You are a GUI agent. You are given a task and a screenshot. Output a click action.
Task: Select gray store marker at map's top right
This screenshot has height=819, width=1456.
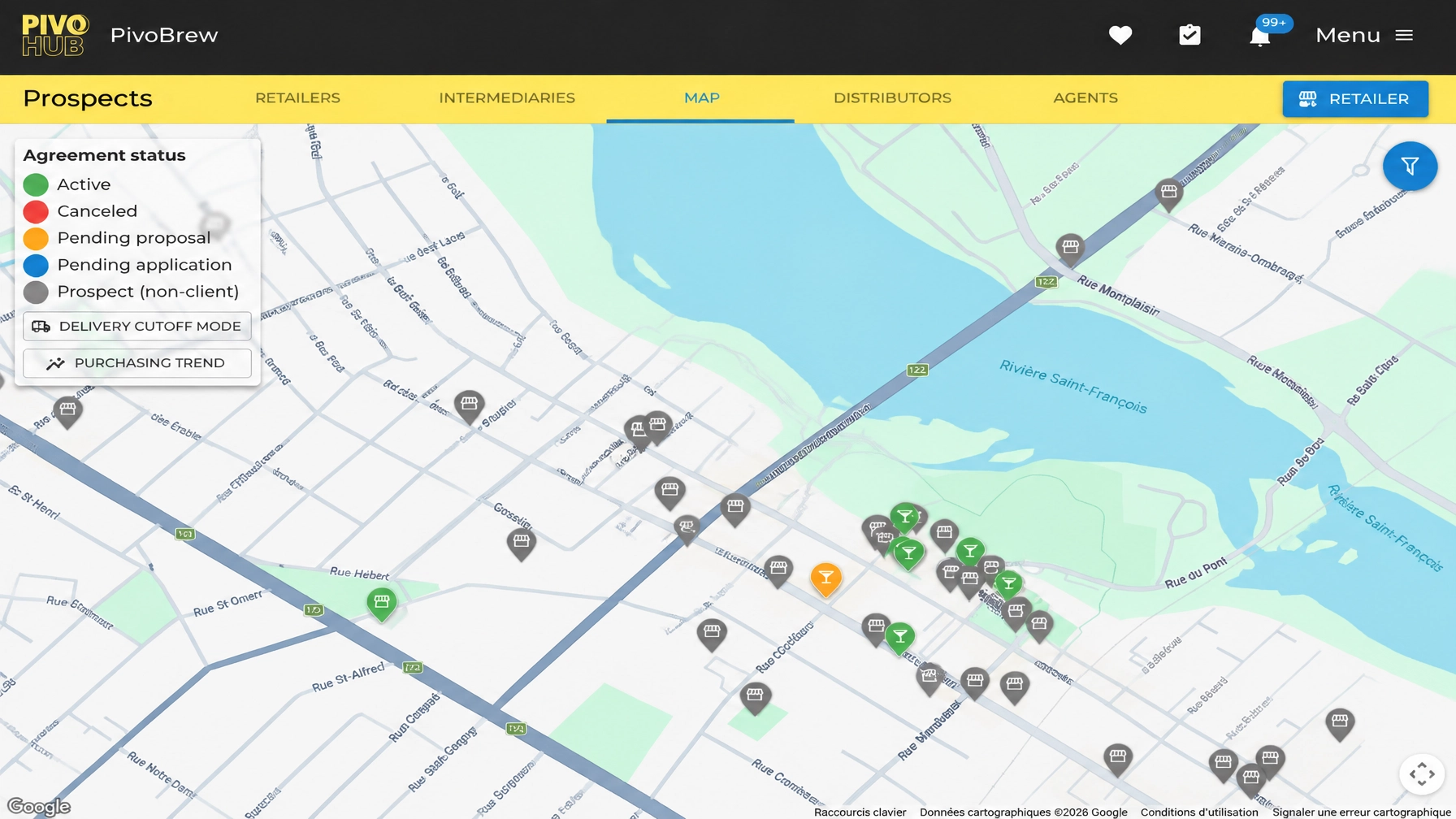coord(1168,193)
